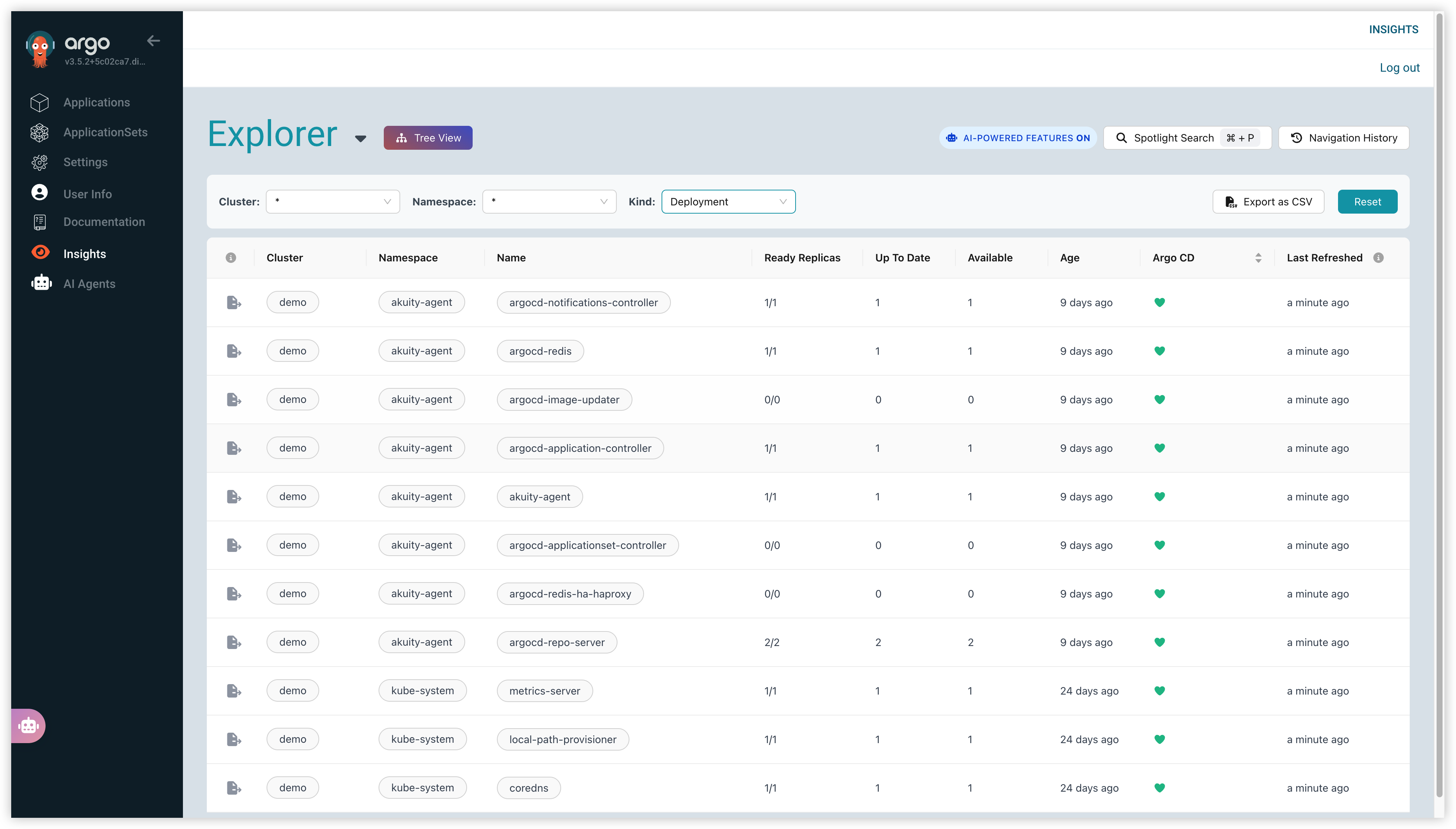Click Log out link

(x=1400, y=68)
